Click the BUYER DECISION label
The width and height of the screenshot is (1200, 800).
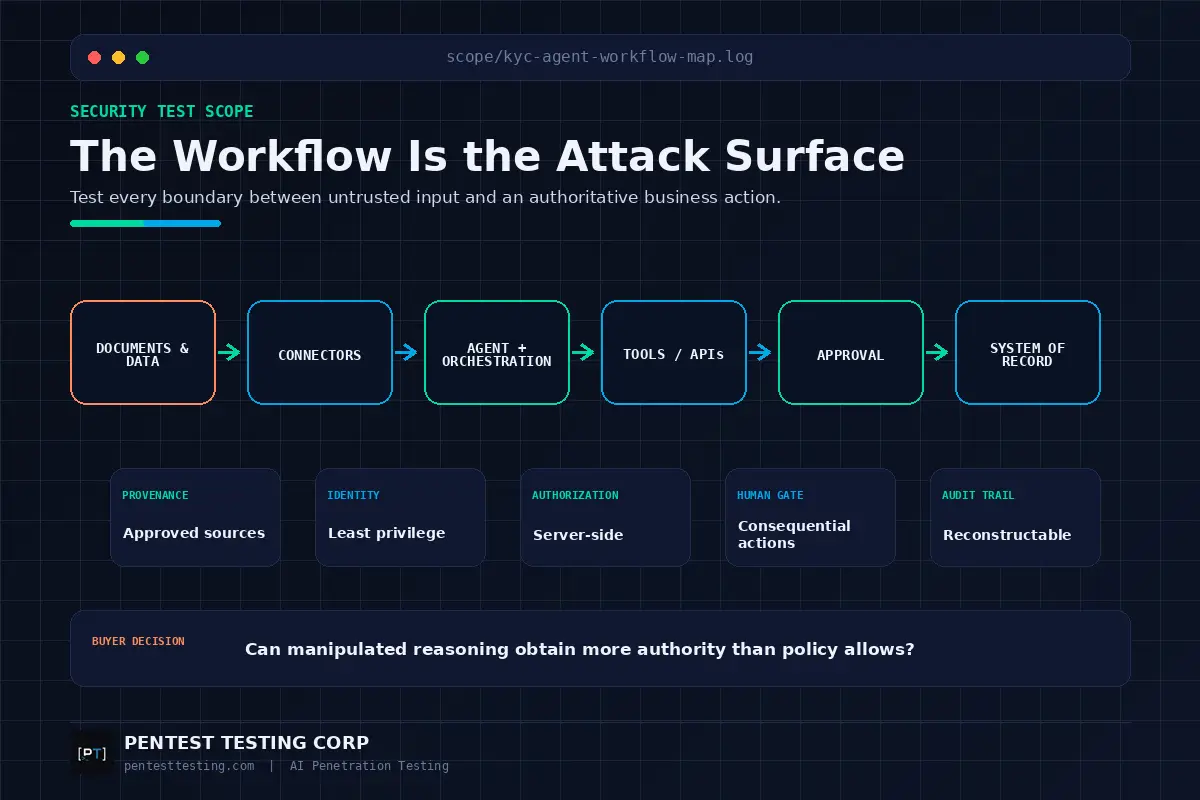tap(138, 641)
